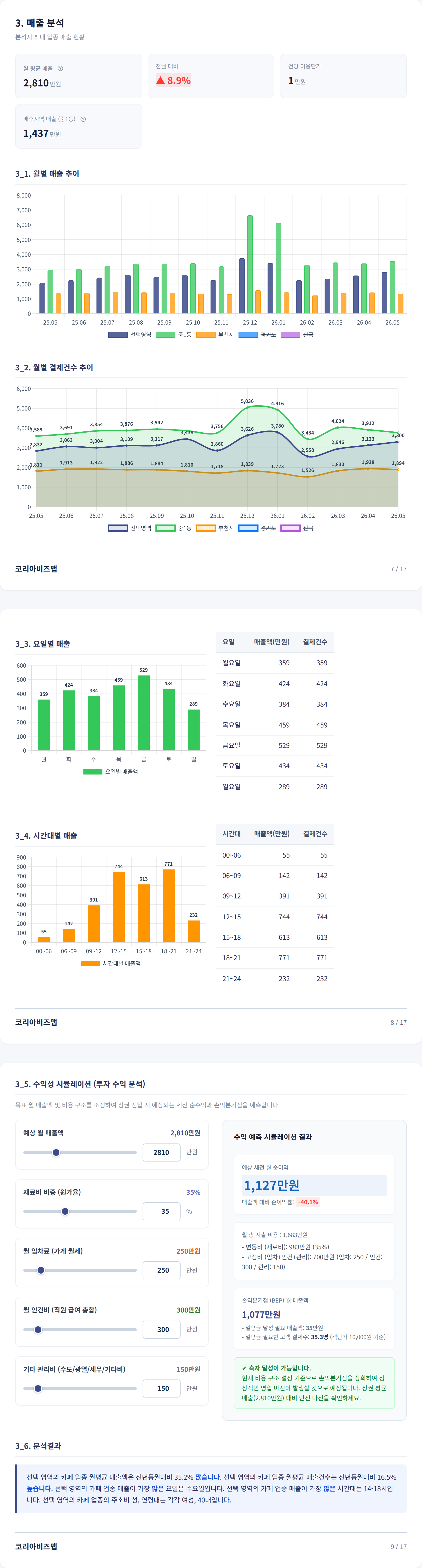Click the 1,127만원 estimated net profit value
Image resolution: width=422 pixels, height=1568 pixels.
[272, 1185]
